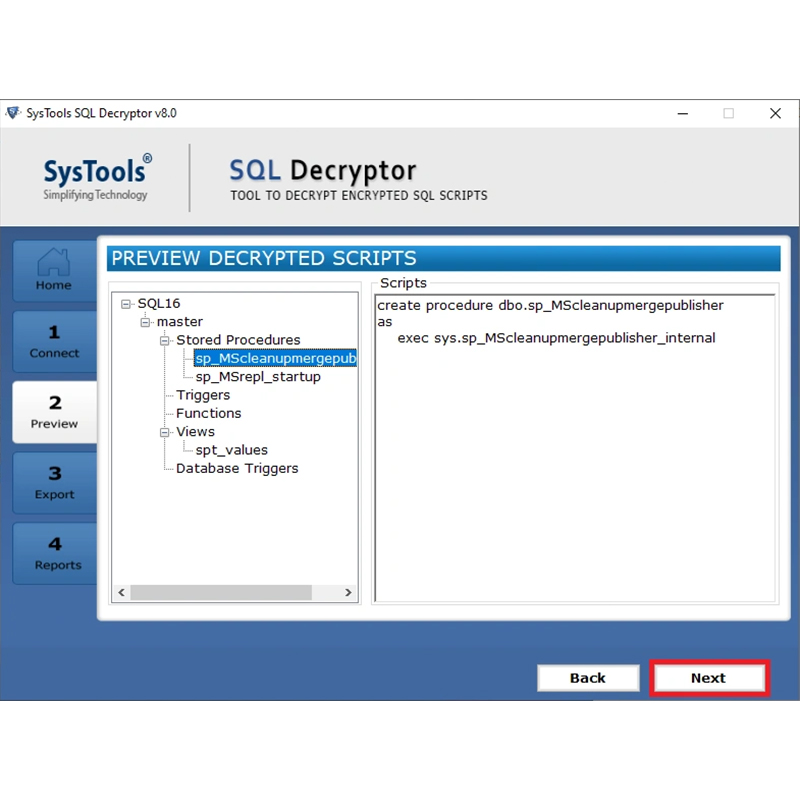Click the Back button
Screen dimensions: 800x800
tap(588, 678)
